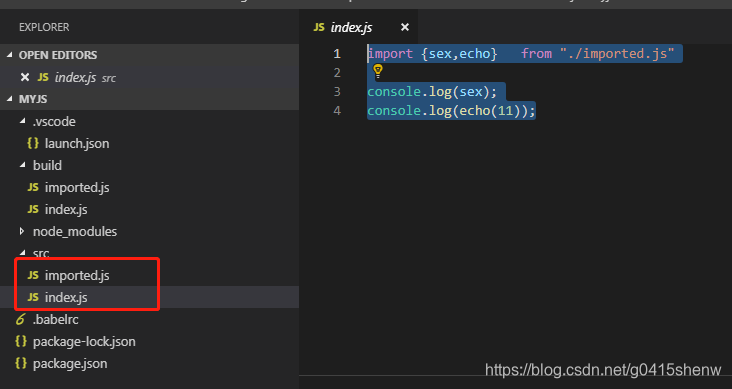This screenshot has height=389, width=732.
Task: Select index.js under src folder
Action: pyautogui.click(x=66, y=297)
